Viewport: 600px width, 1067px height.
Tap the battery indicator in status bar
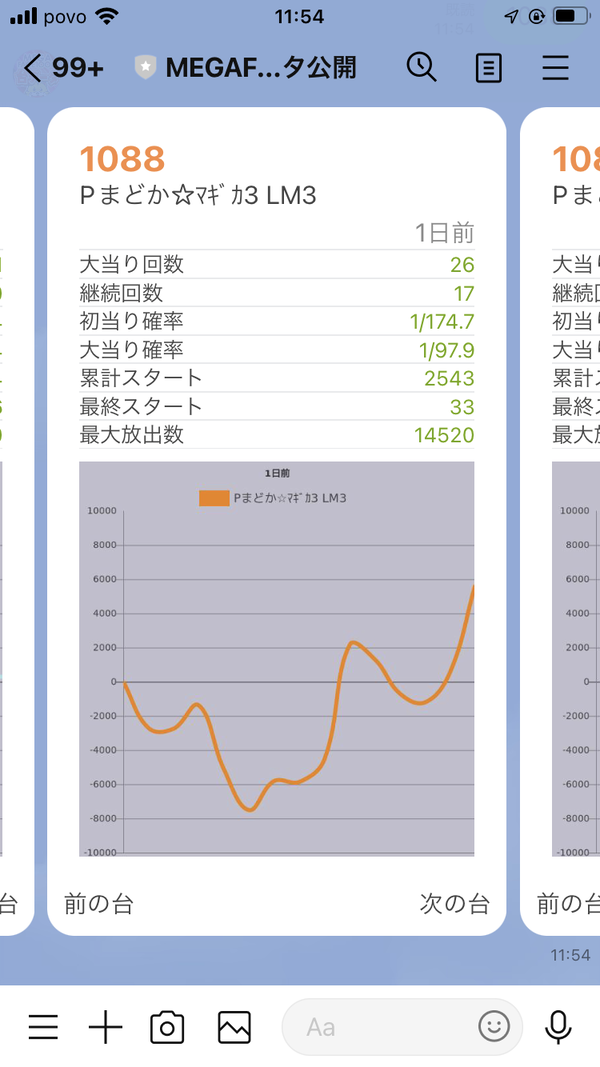click(x=571, y=16)
